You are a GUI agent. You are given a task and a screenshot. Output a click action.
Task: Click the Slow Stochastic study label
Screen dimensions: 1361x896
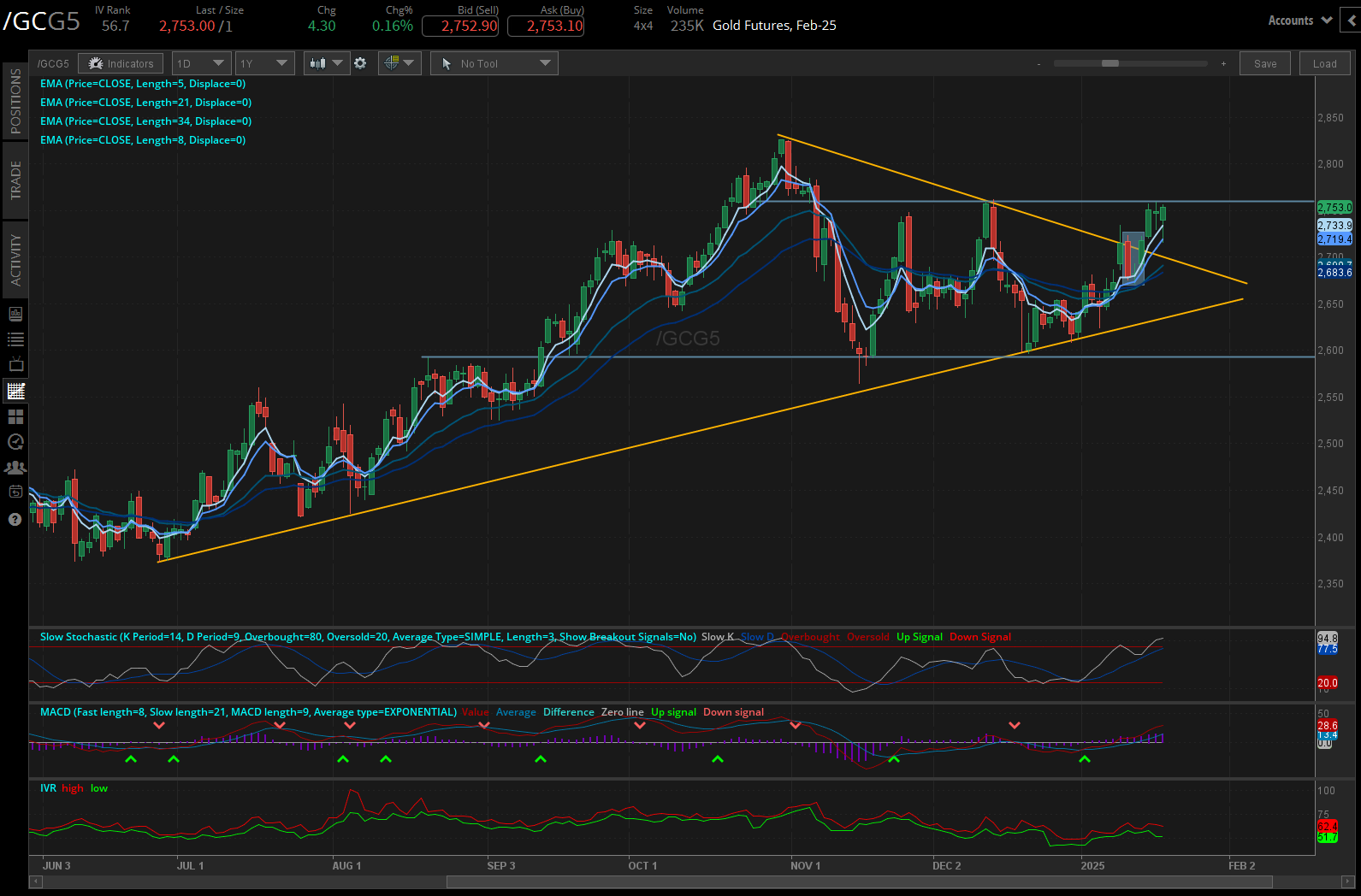pos(368,637)
